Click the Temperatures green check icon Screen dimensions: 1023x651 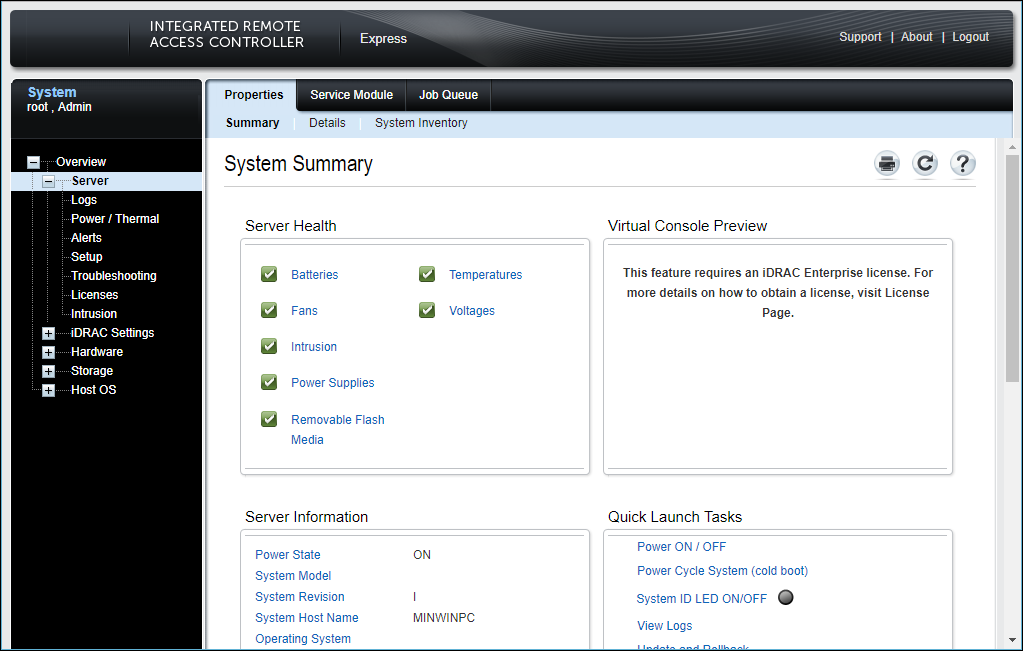coord(427,274)
